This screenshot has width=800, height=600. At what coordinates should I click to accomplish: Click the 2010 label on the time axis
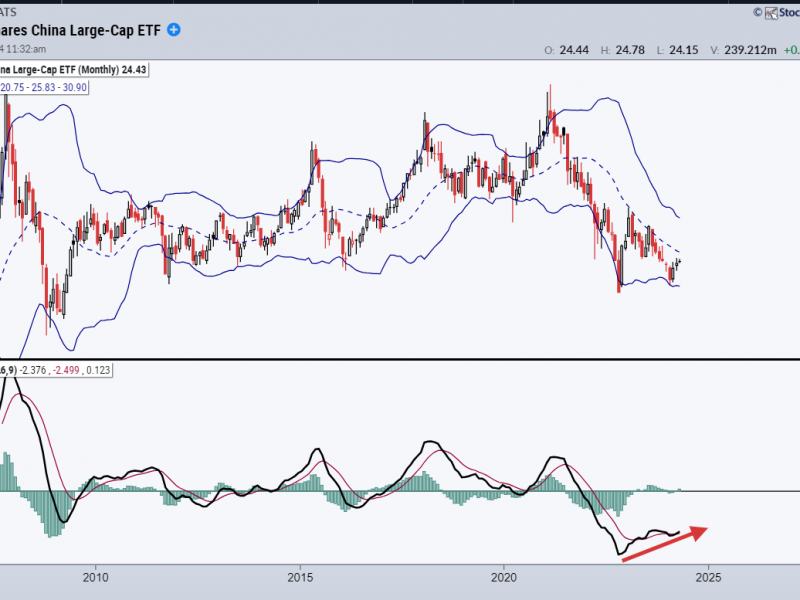95,578
